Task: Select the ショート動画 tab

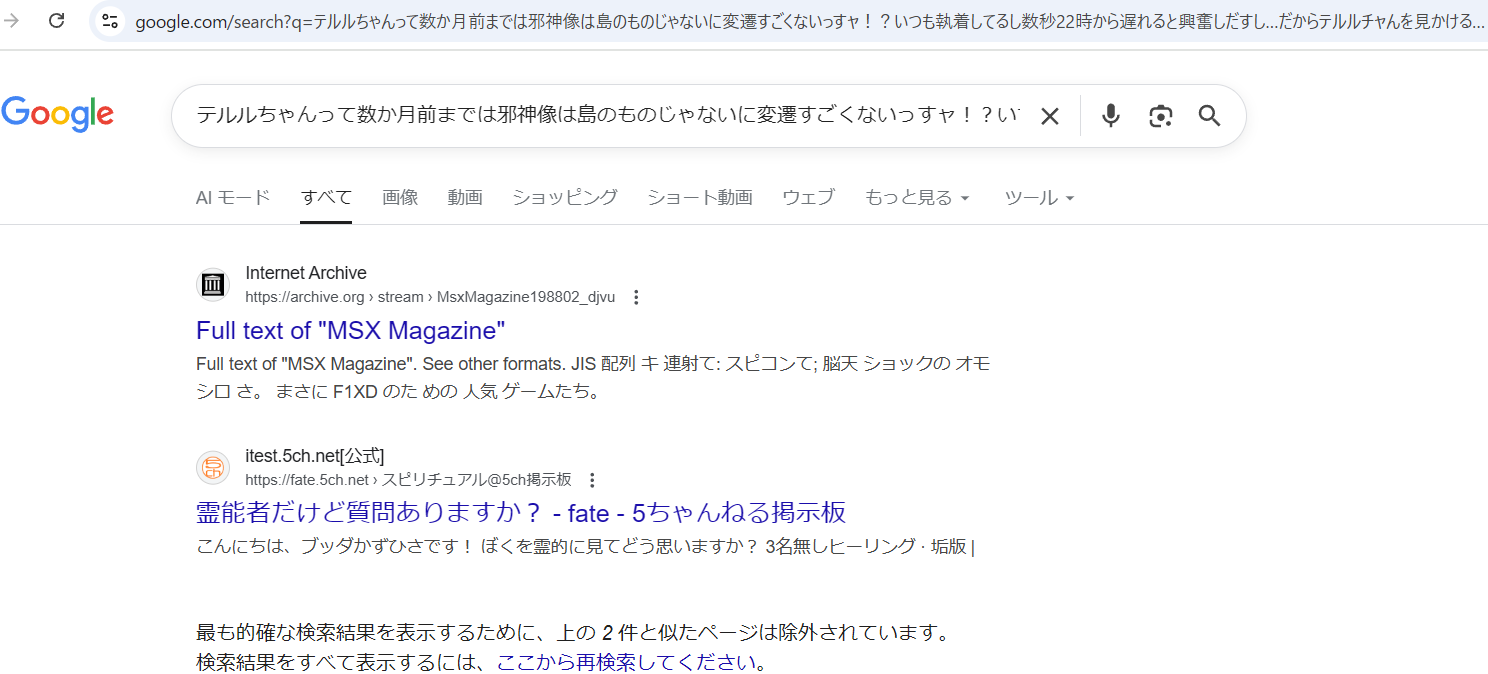Action: pyautogui.click(x=699, y=198)
